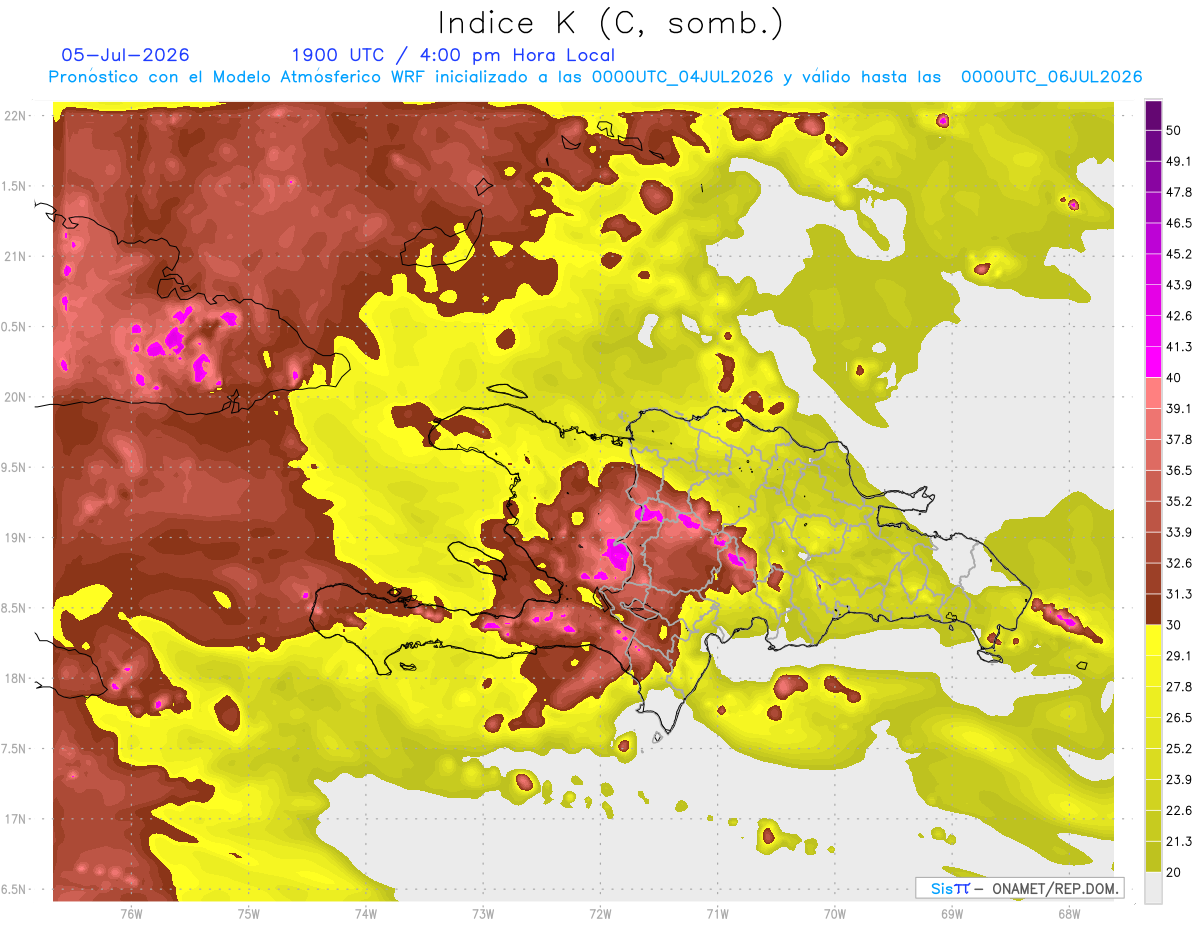This screenshot has width=1200, height=927.
Task: Click the latitude axis label '21N'
Action: coord(16,256)
